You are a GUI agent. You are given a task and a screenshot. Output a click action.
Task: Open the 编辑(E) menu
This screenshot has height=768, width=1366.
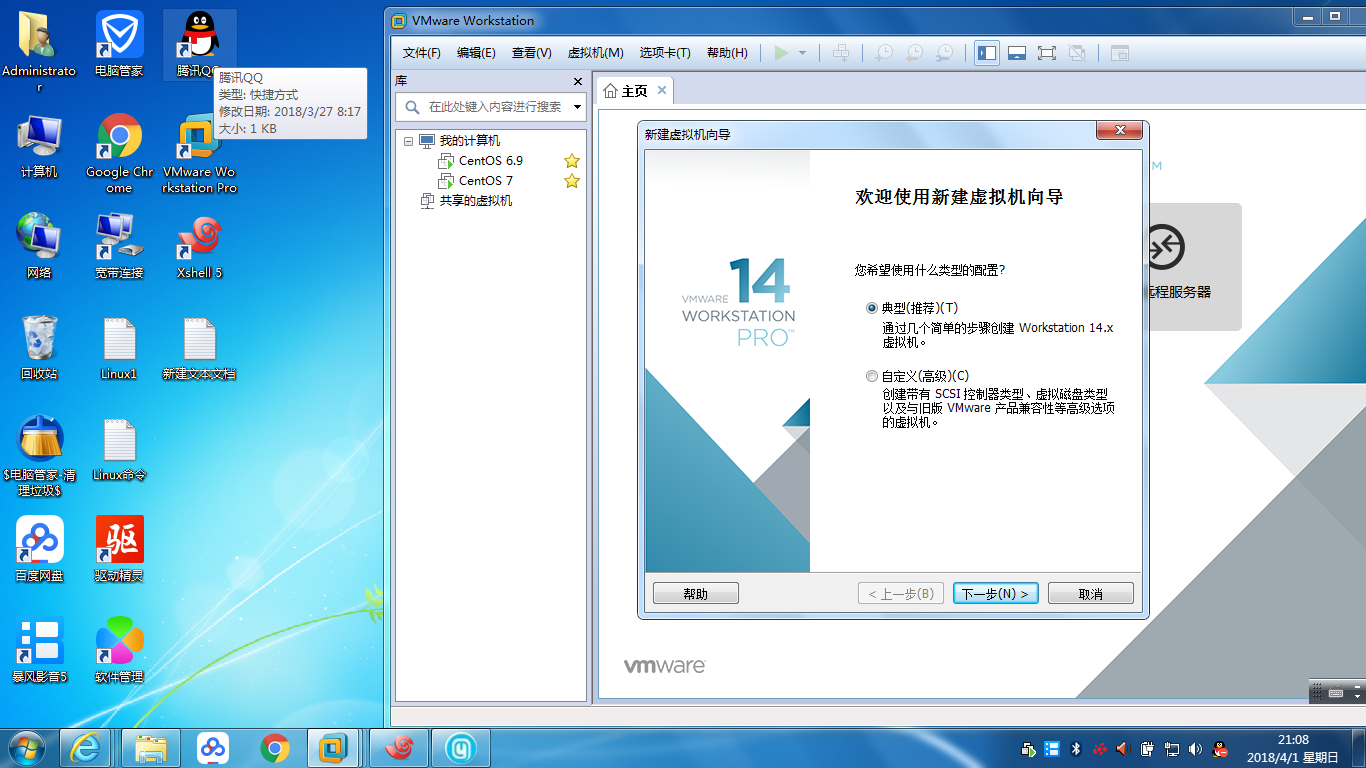tap(476, 53)
